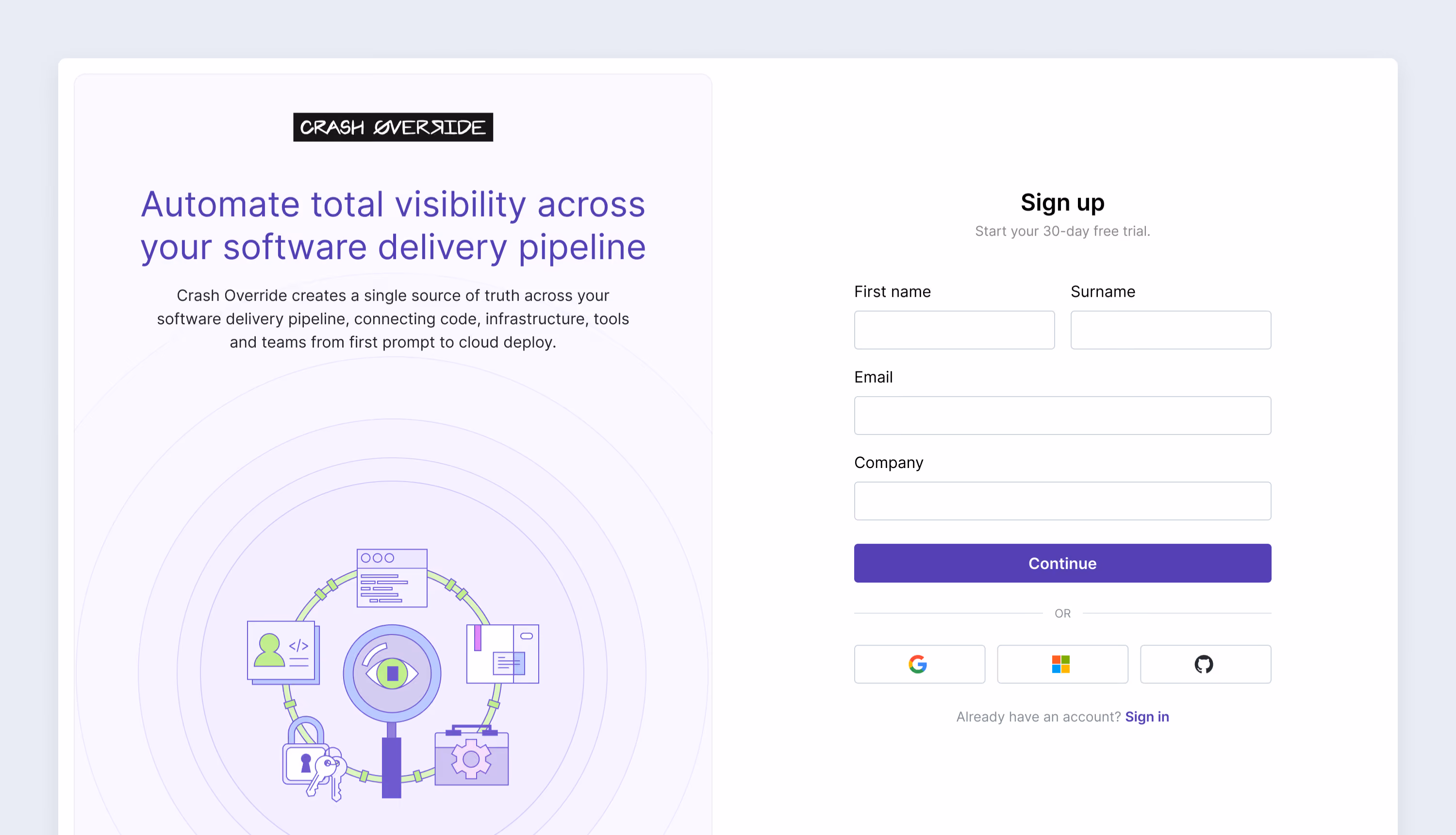Click the 'Email' label
Viewport: 1456px width, 835px height.
(873, 377)
